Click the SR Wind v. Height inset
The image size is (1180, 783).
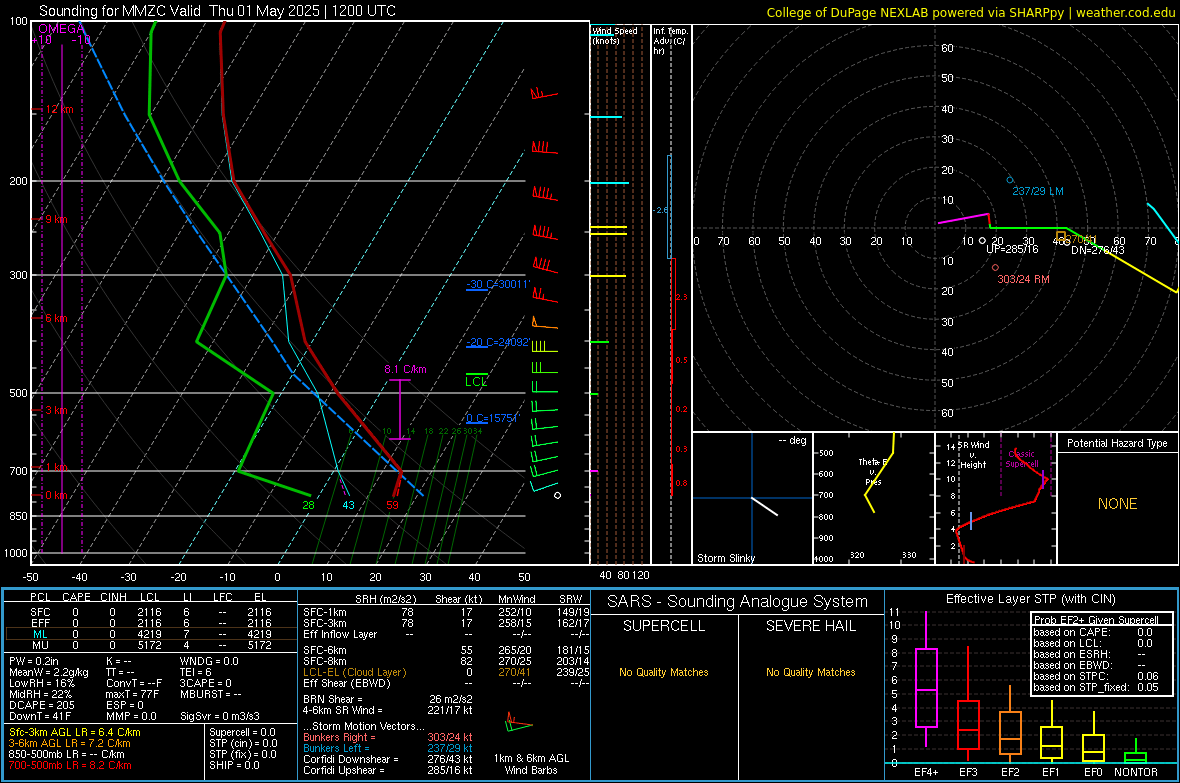[x=996, y=498]
